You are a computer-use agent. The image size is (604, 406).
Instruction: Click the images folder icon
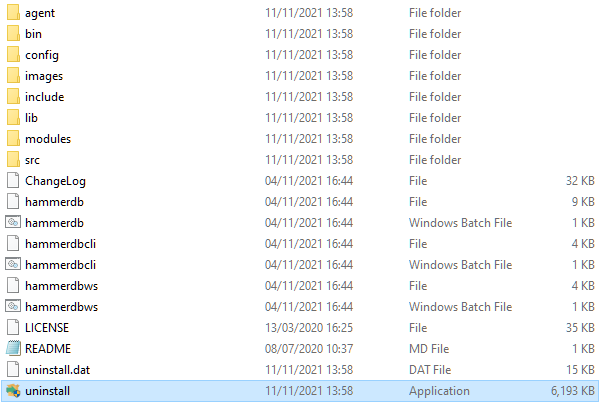13,75
